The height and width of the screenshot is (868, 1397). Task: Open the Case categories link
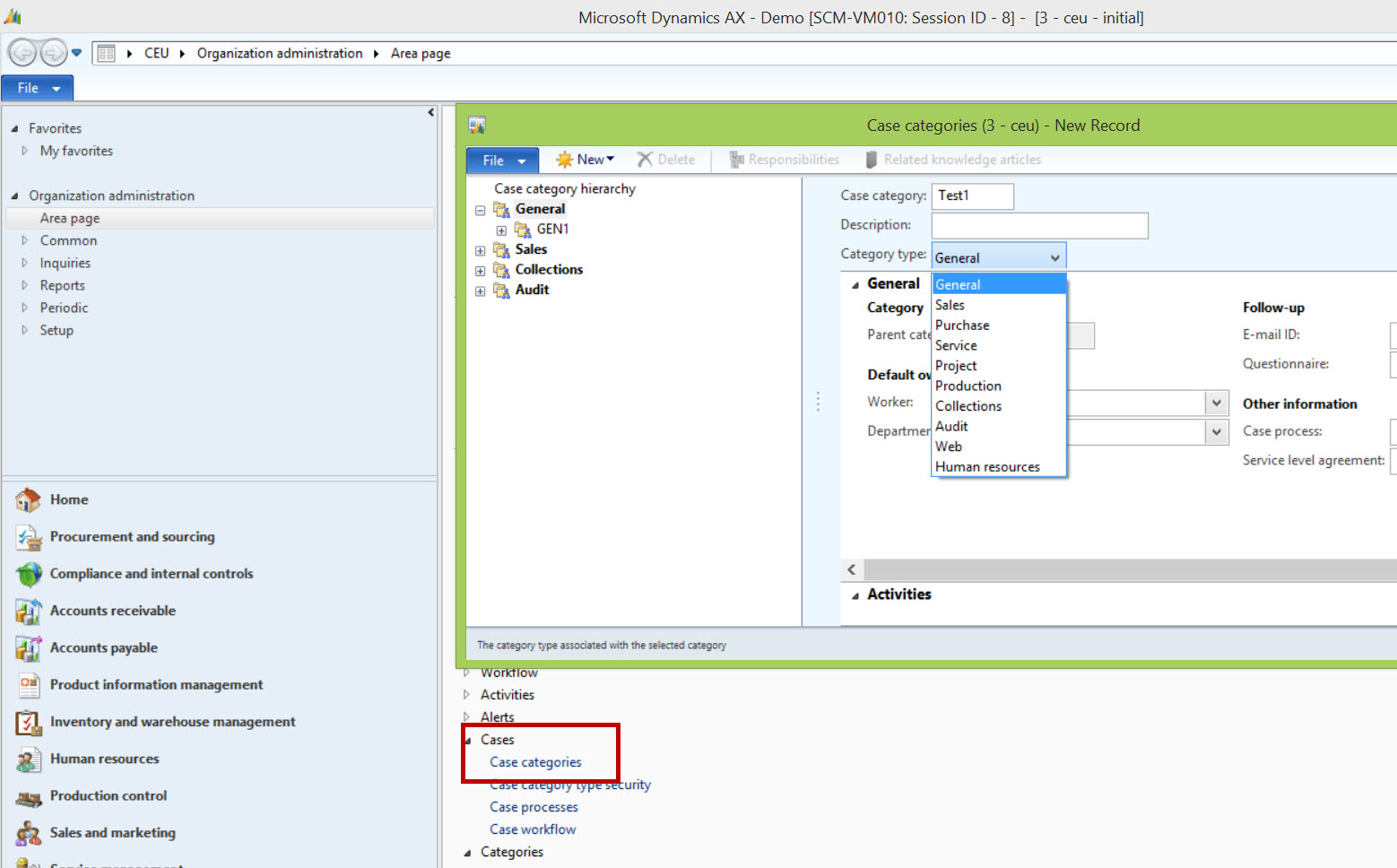pos(535,762)
